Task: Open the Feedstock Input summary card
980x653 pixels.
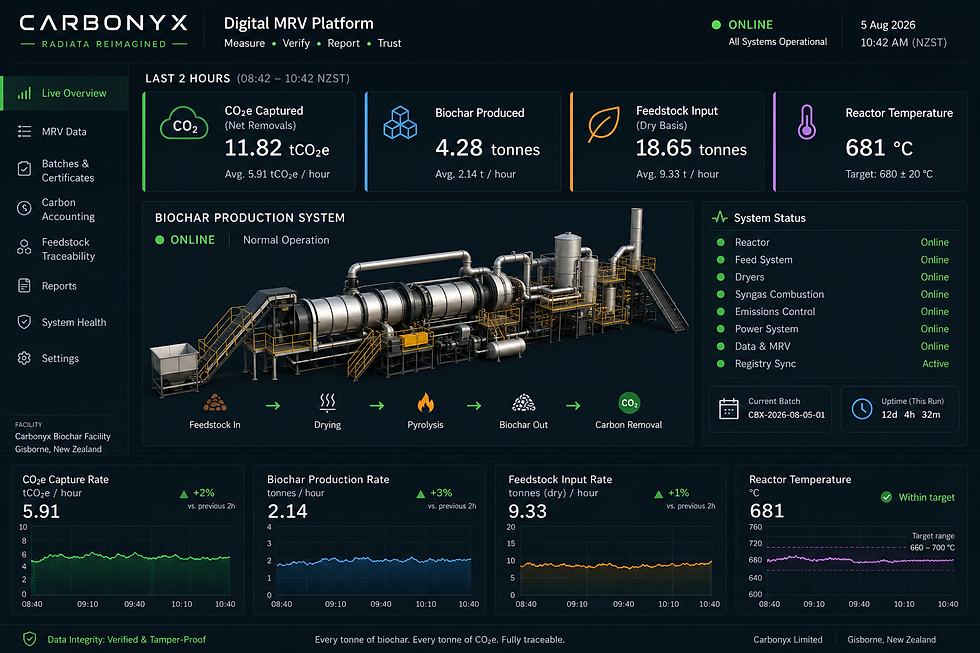Action: coord(667,142)
